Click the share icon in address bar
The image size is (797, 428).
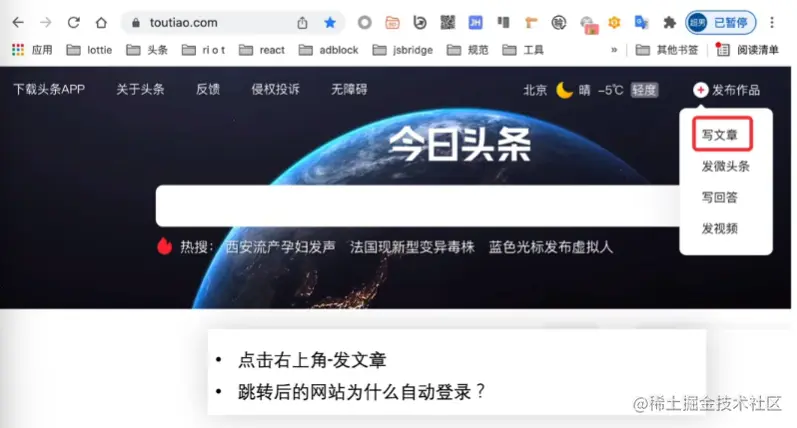tap(302, 23)
